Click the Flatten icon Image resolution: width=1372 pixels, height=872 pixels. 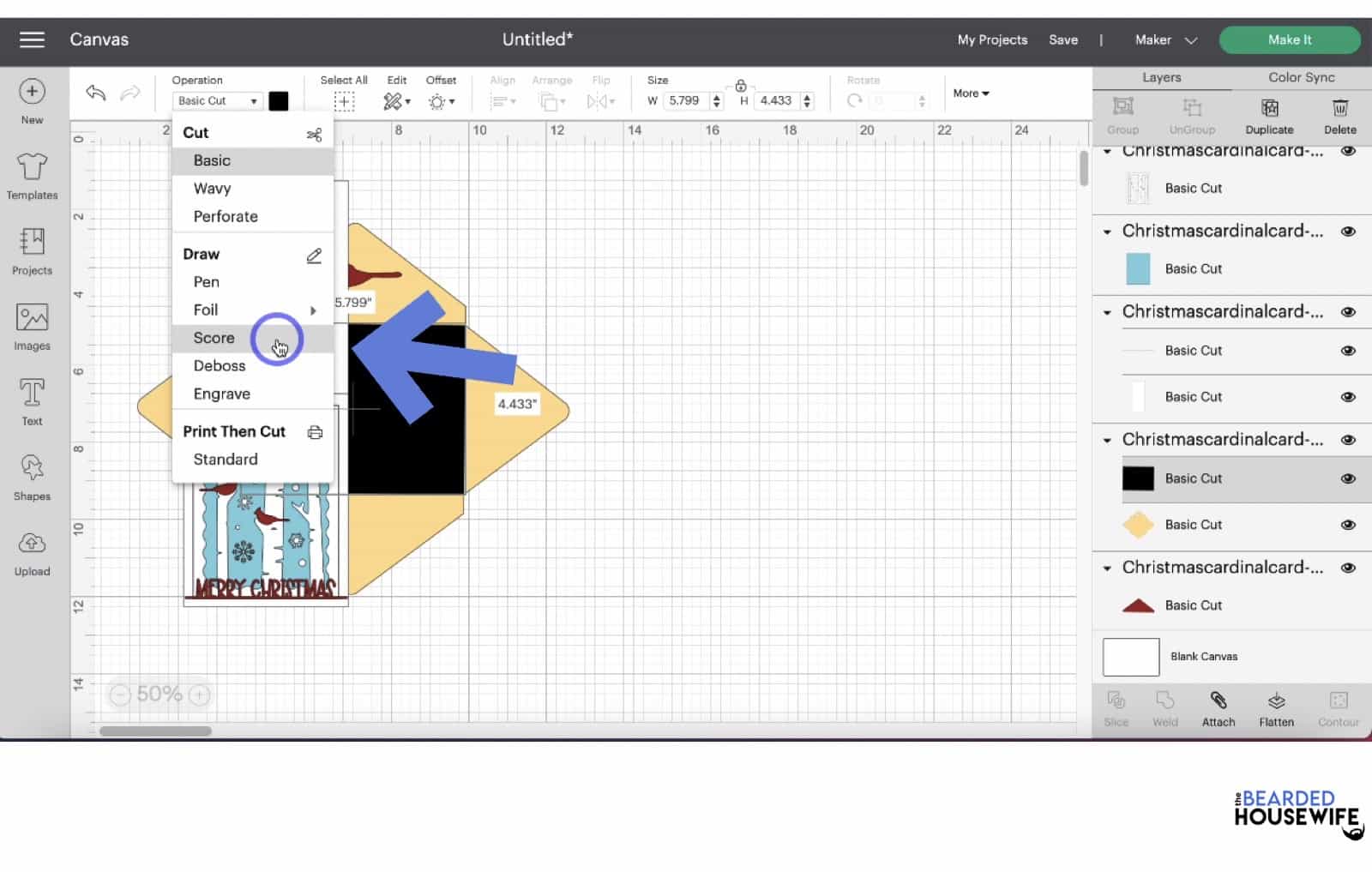click(1276, 701)
